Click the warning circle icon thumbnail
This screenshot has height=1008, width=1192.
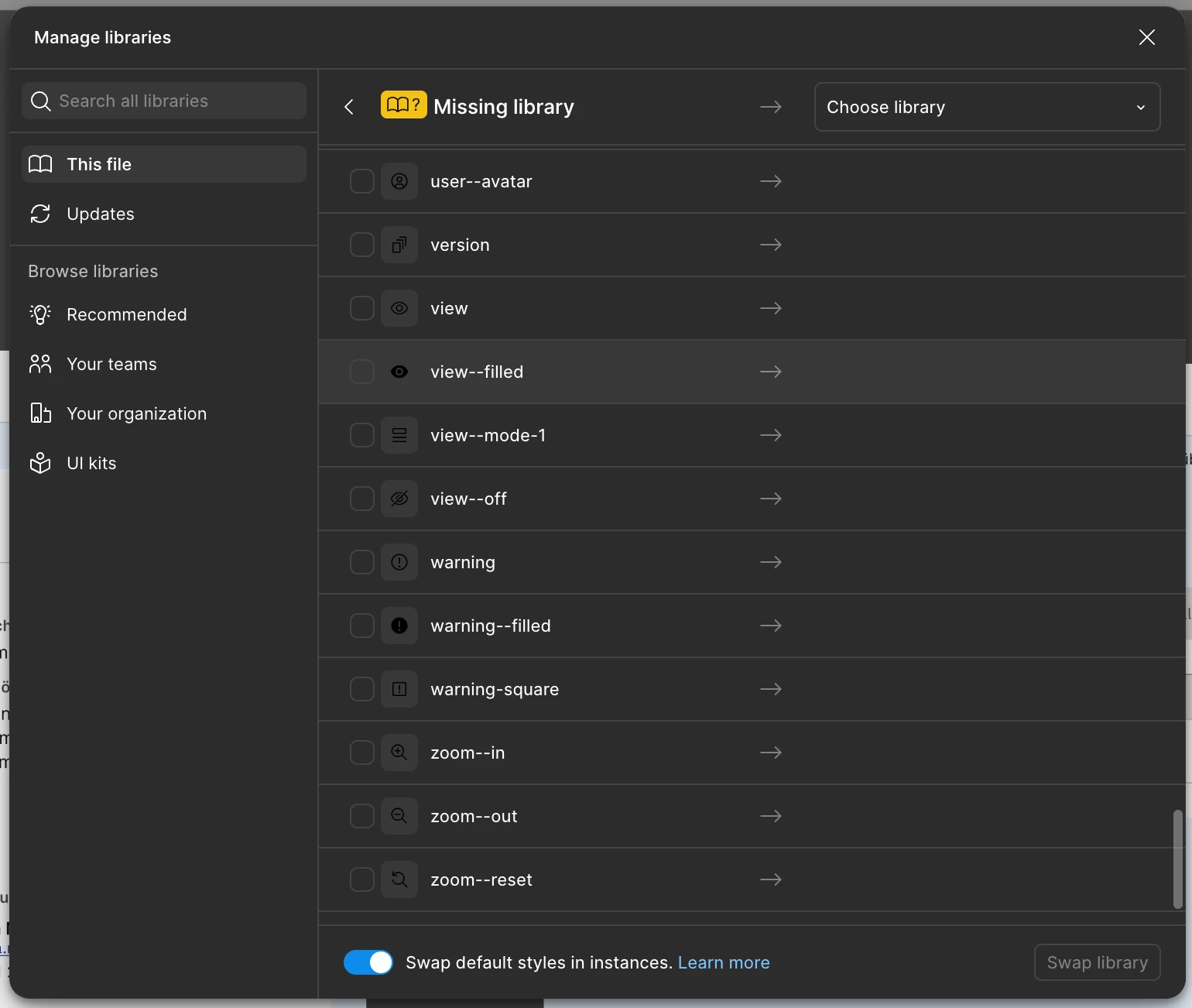pyautogui.click(x=399, y=562)
